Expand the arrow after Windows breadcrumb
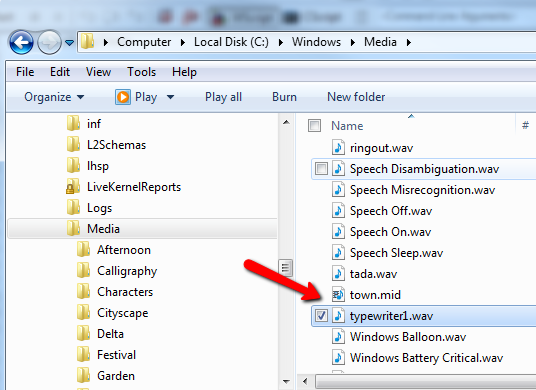This screenshot has height=390, width=536. click(353, 42)
